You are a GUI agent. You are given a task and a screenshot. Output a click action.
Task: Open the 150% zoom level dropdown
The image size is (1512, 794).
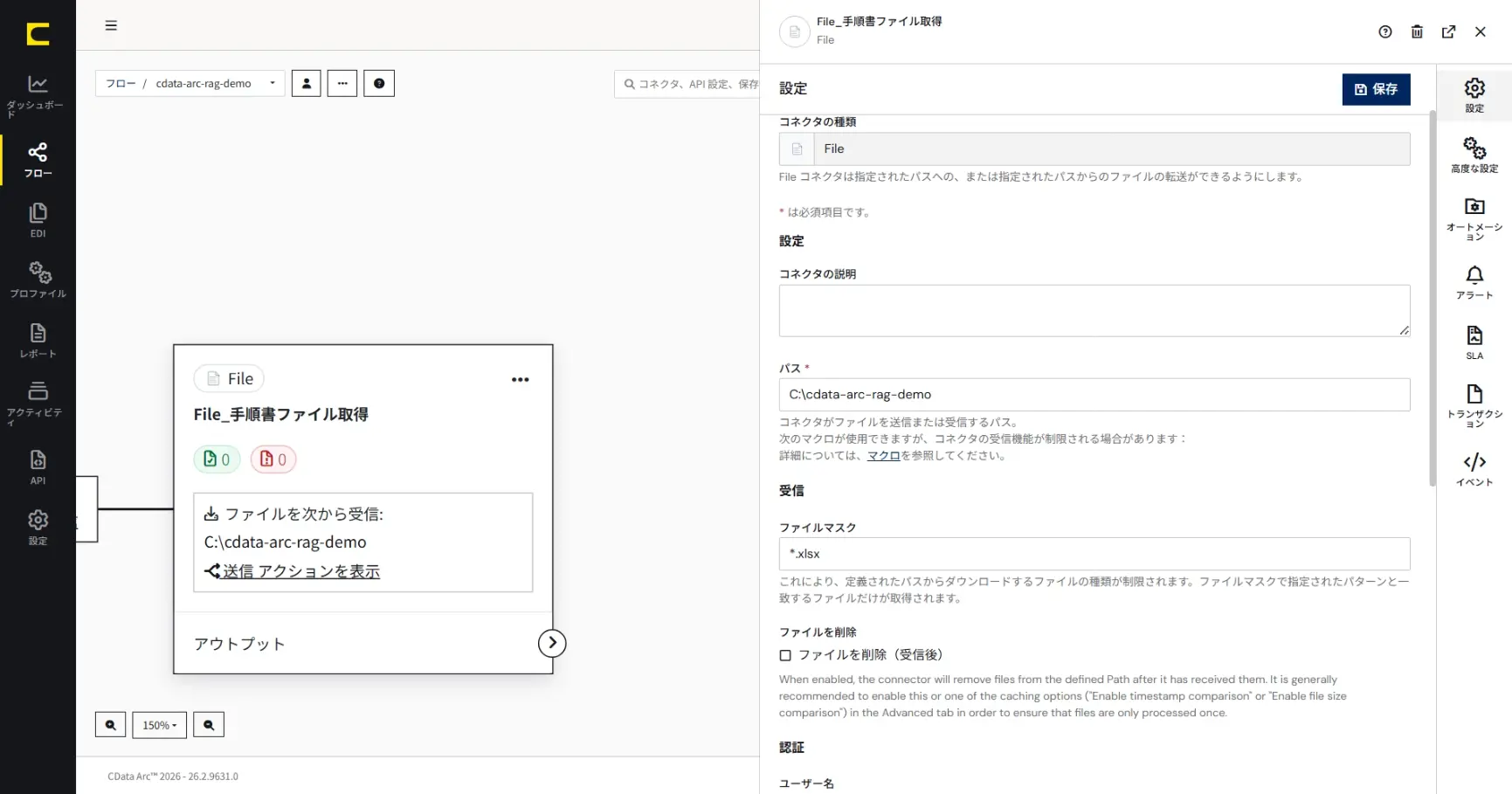pos(160,725)
